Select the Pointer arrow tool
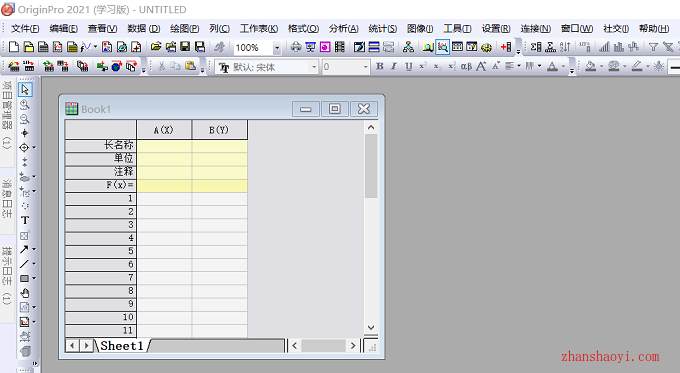The height and width of the screenshot is (373, 680). [x=25, y=89]
